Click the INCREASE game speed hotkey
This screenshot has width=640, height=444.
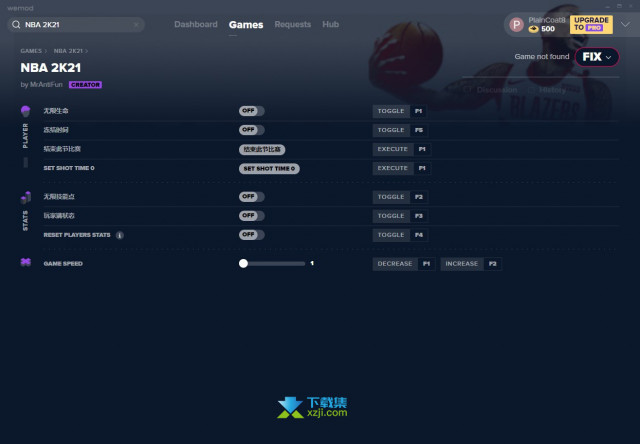click(471, 264)
